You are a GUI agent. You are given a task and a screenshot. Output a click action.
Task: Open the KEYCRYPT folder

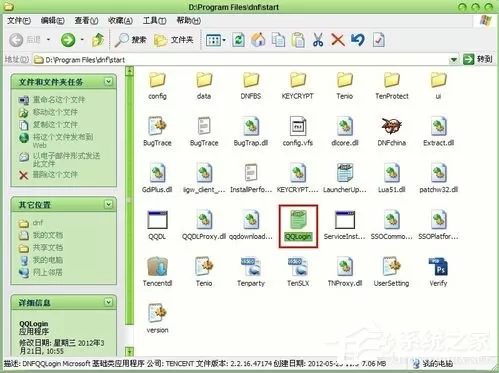[298, 86]
